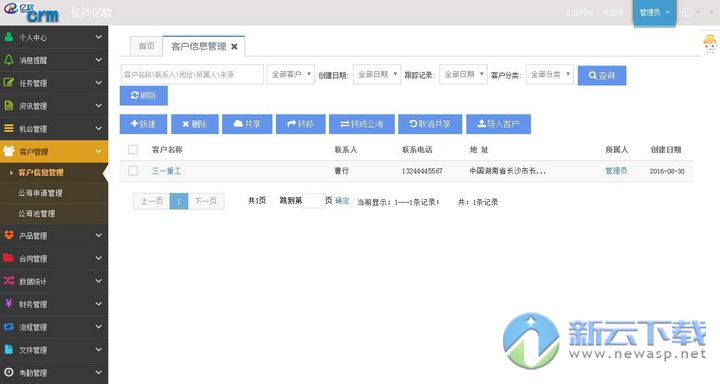Check the 三一重工 row checkbox

click(x=133, y=171)
